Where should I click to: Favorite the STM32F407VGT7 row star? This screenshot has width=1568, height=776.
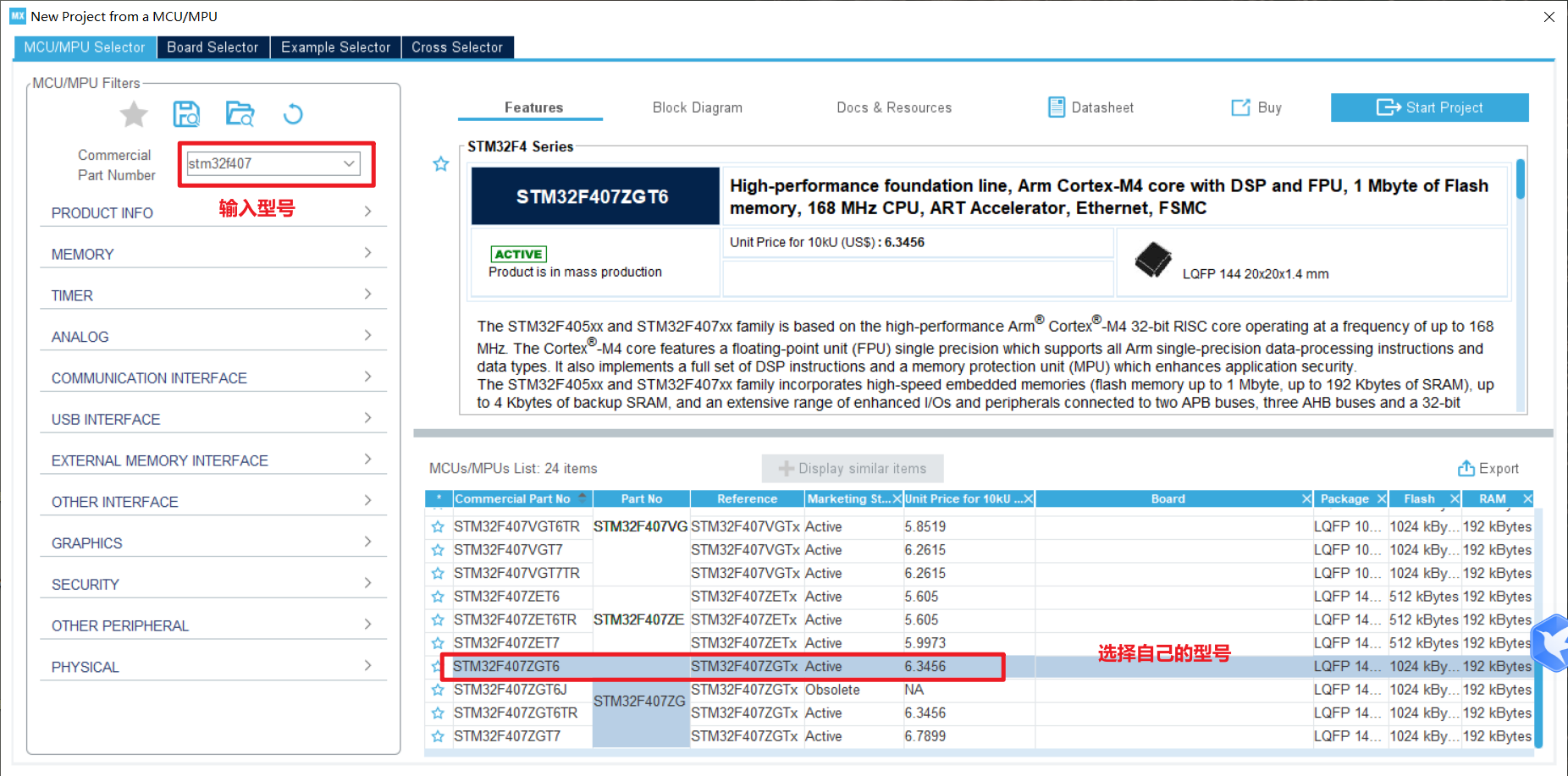coord(438,550)
